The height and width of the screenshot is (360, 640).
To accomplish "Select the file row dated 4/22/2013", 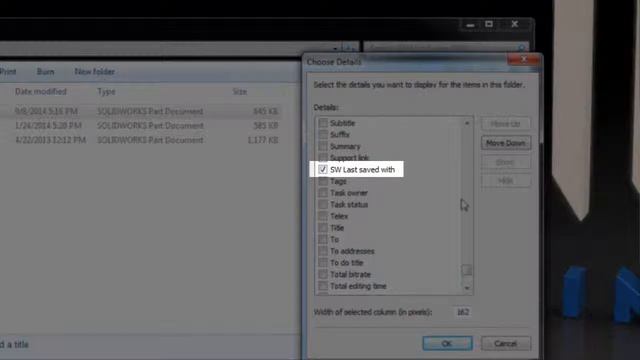I will tap(141, 140).
